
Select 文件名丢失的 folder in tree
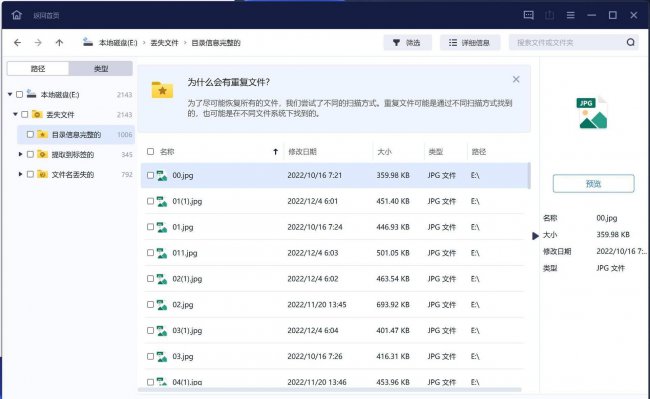(73, 174)
